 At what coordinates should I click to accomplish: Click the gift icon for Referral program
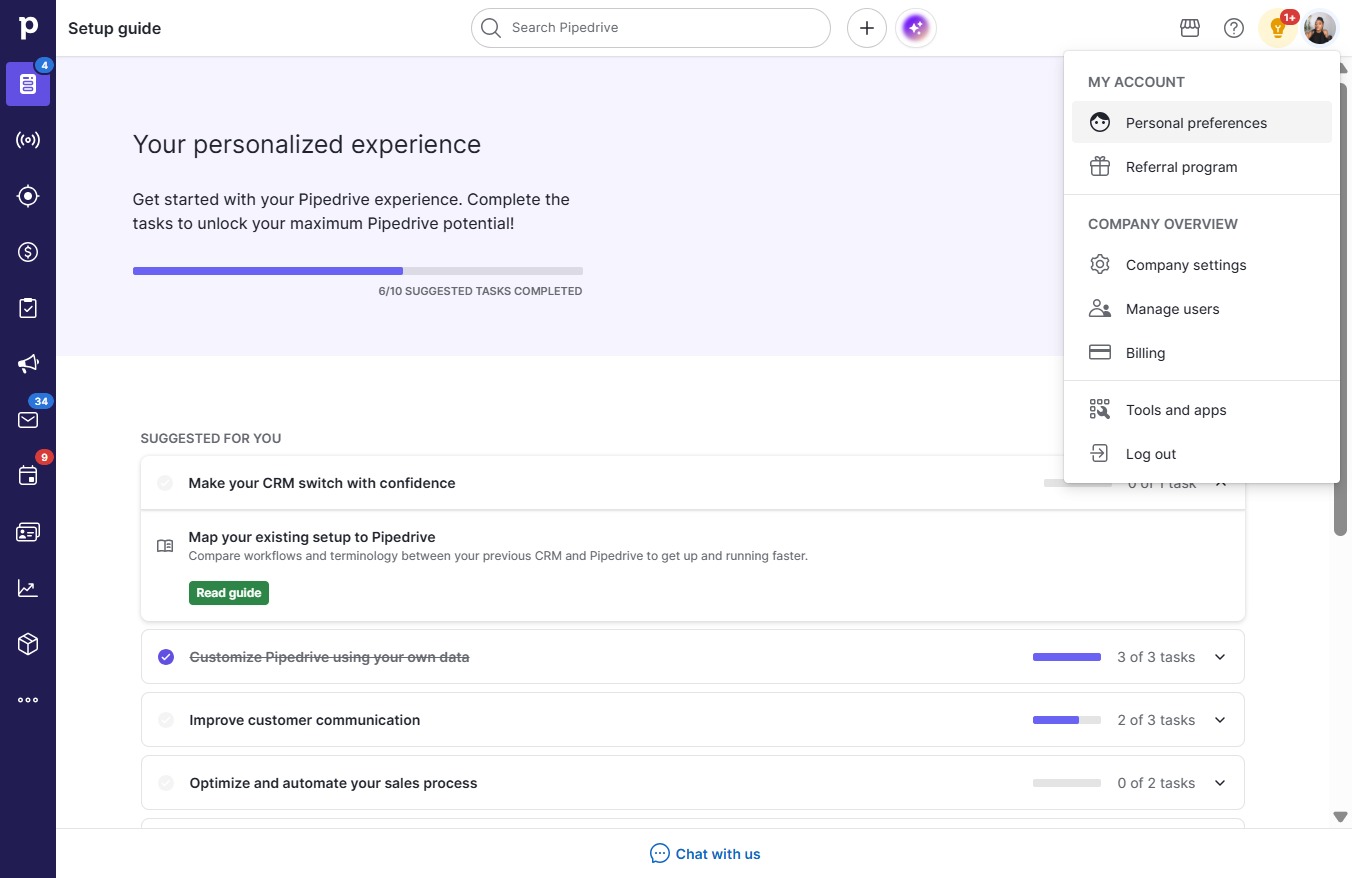pos(1100,166)
